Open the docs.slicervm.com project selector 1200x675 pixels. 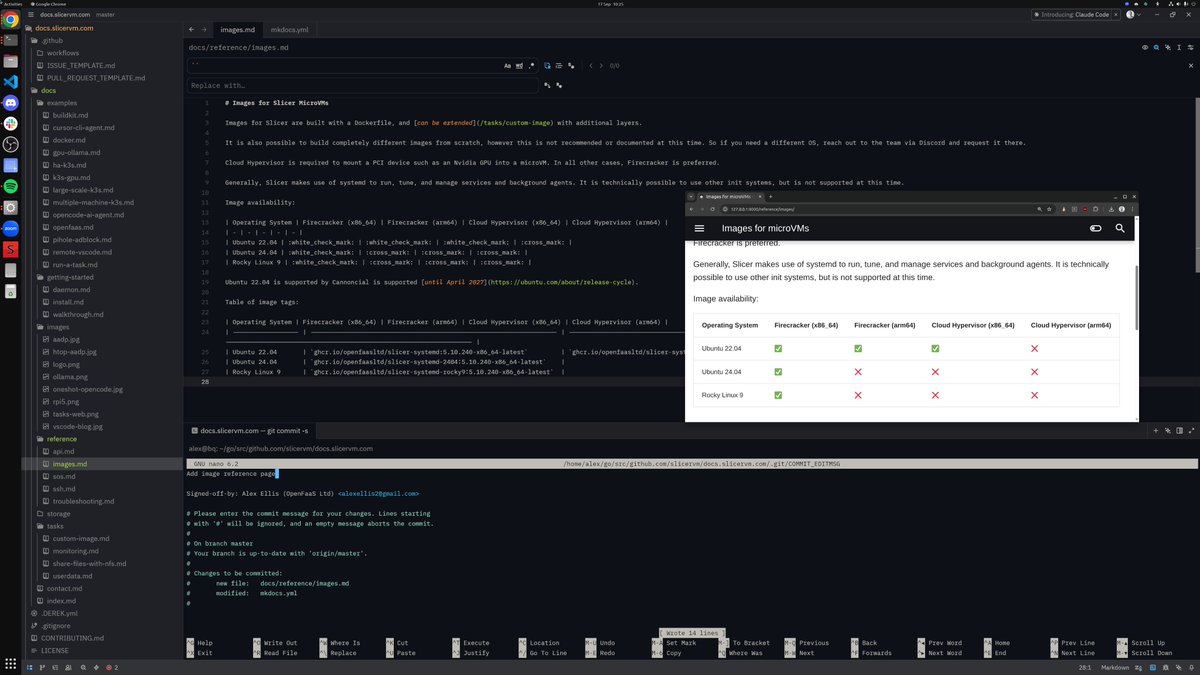(x=64, y=15)
